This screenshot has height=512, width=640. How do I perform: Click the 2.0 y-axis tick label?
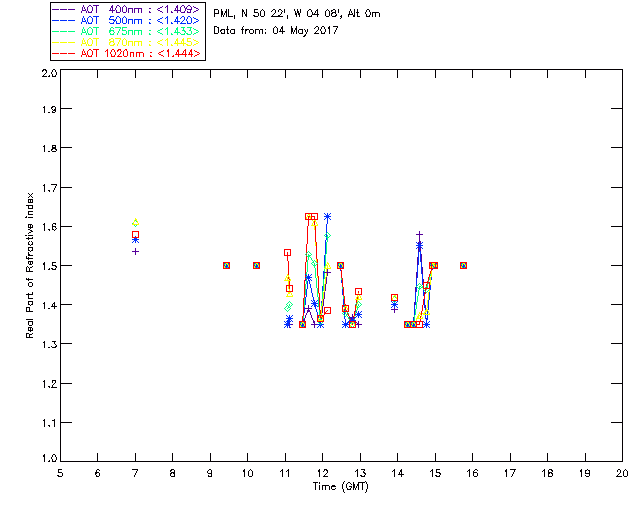point(49,73)
